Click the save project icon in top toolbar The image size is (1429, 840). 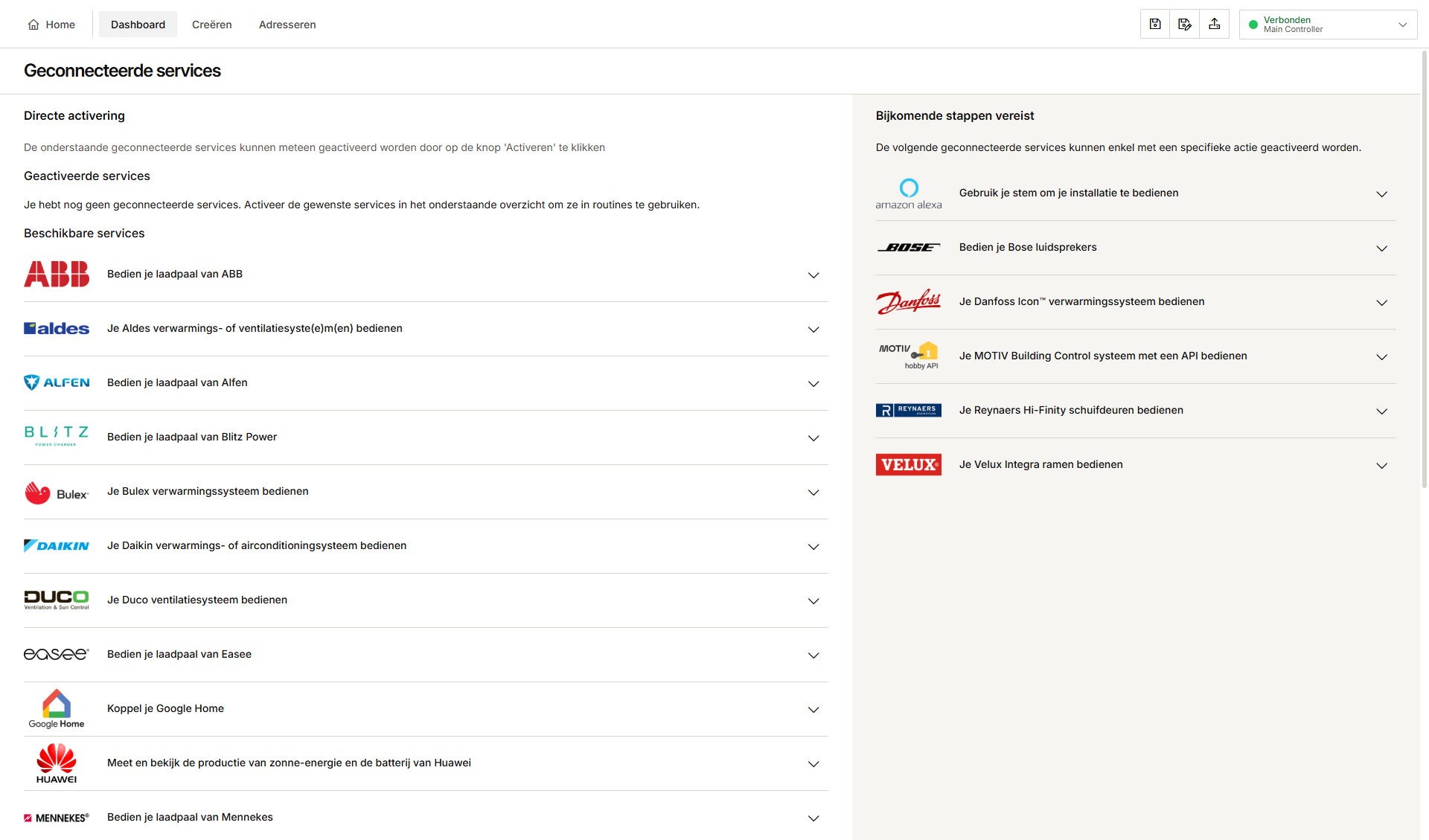point(1155,25)
